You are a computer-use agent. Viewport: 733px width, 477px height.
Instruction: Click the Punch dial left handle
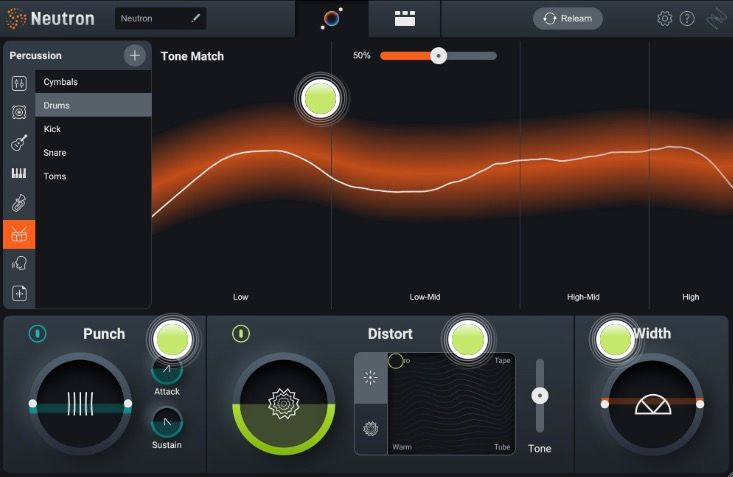click(x=33, y=404)
